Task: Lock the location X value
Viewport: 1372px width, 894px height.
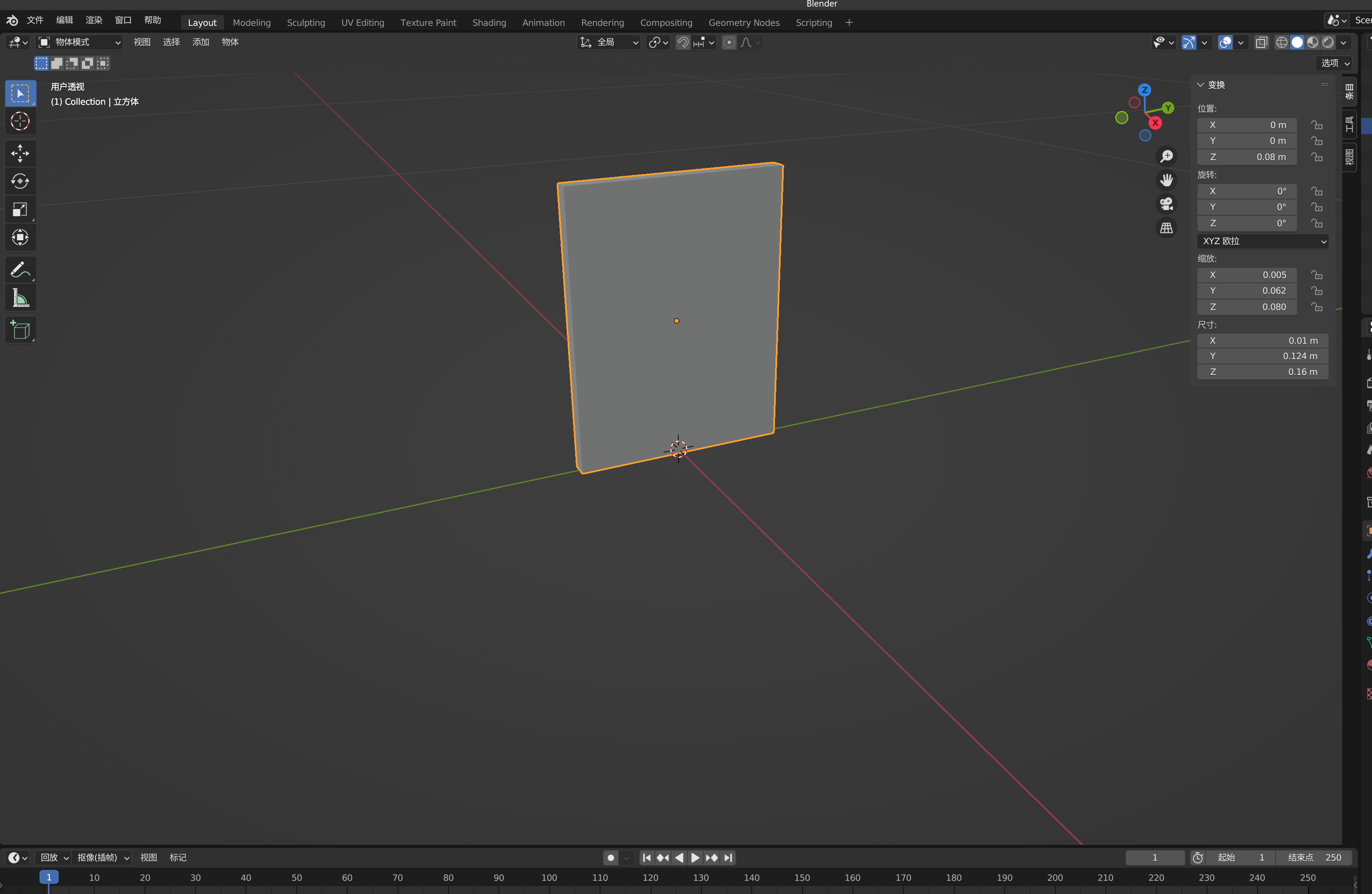Action: click(1316, 125)
